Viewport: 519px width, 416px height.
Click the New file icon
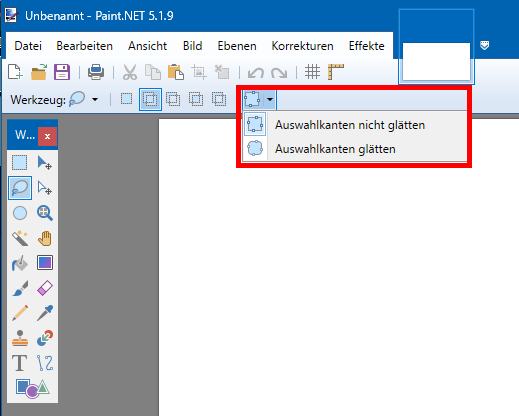[15, 72]
